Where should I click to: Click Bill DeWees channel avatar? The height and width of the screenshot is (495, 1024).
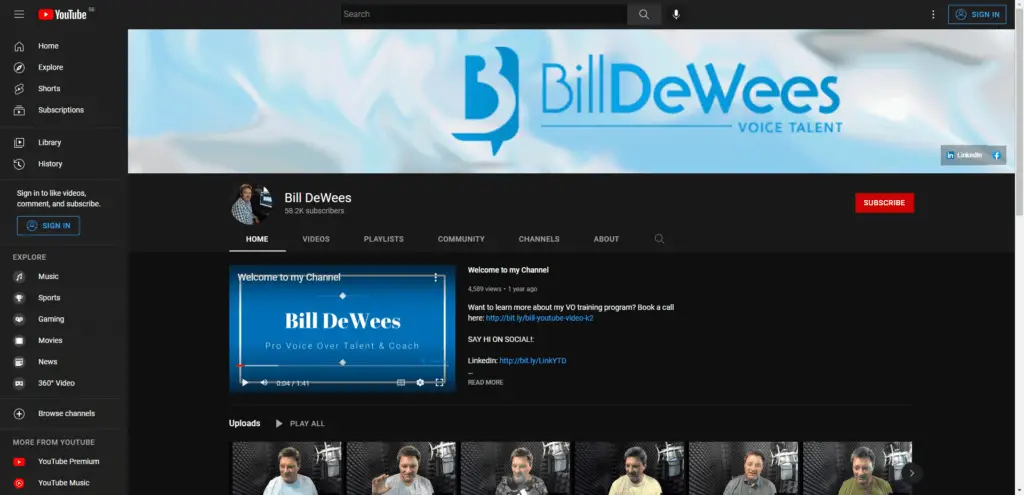coord(251,204)
